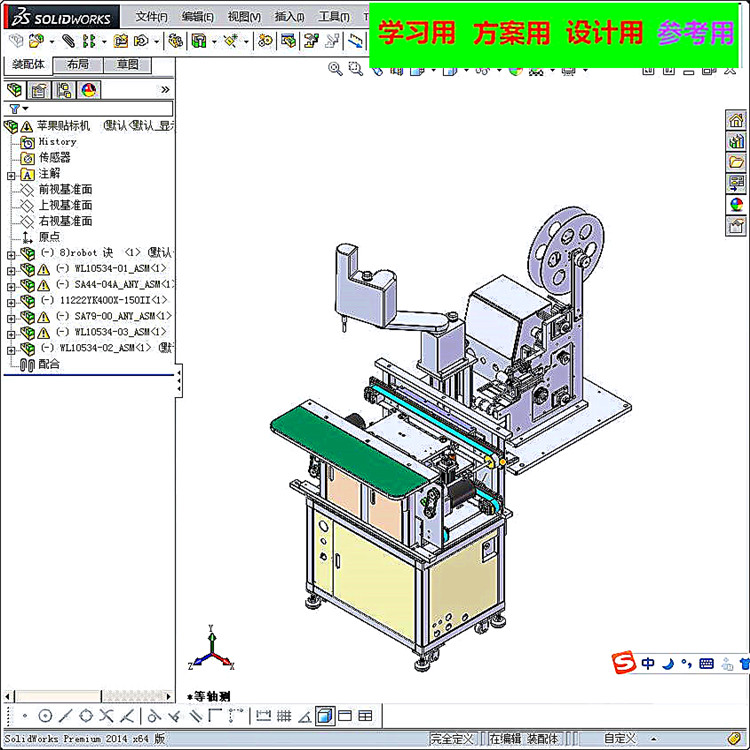Image resolution: width=750 pixels, height=750 pixels.
Task: Open the Appearances color ball in task pane
Action: (x=736, y=205)
